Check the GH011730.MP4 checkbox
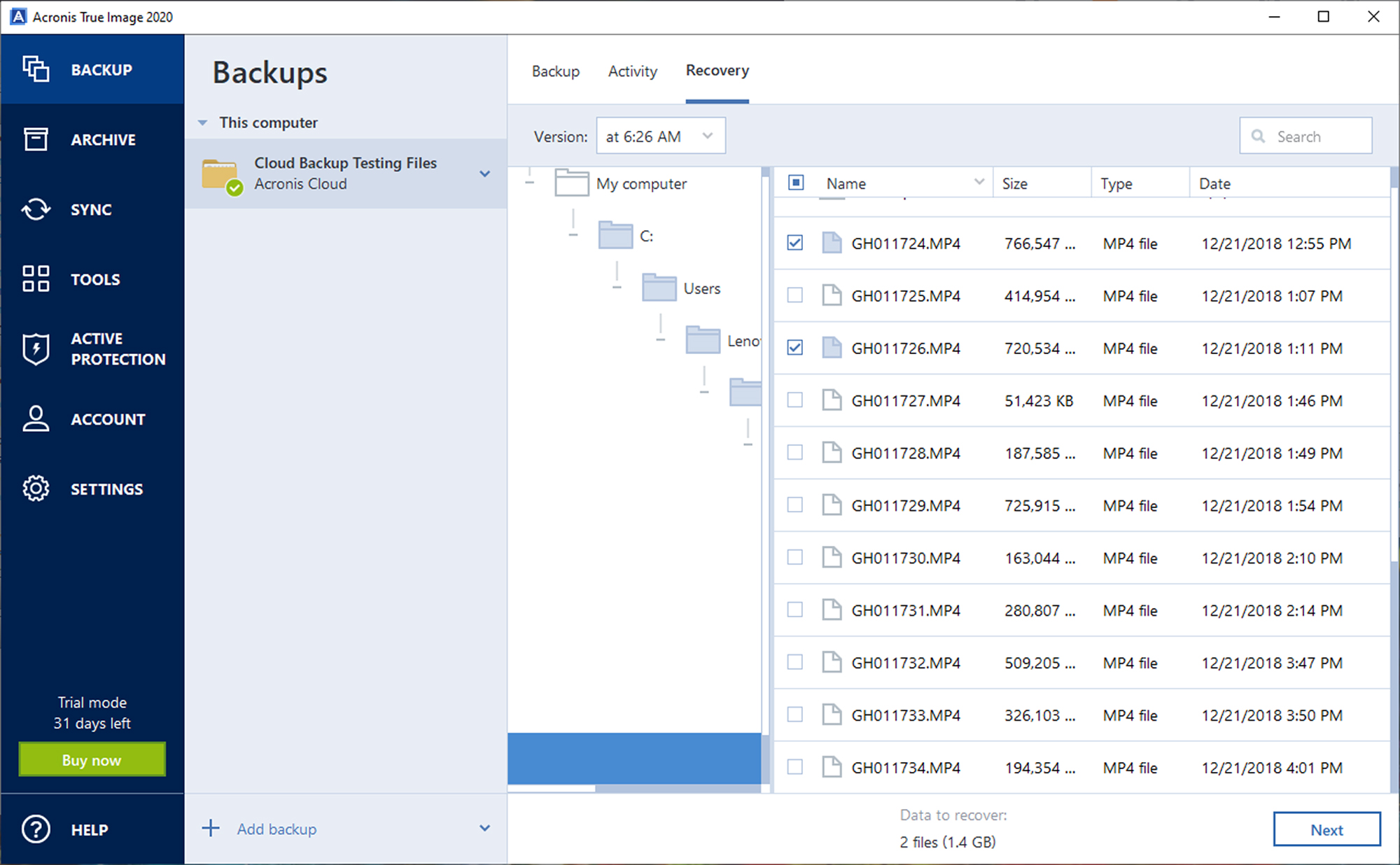 pyautogui.click(x=794, y=558)
